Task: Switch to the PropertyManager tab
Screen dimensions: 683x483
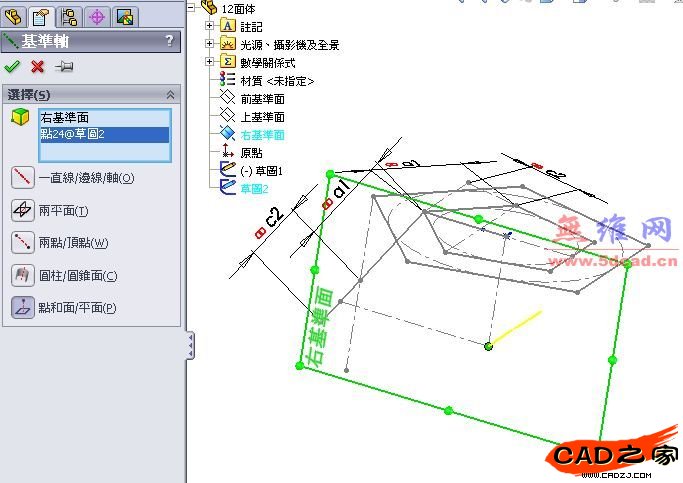Action: 41,15
